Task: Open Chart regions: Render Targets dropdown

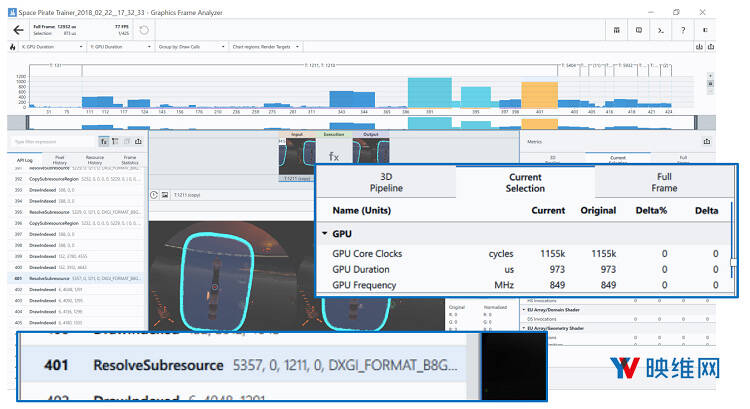Action: click(265, 47)
